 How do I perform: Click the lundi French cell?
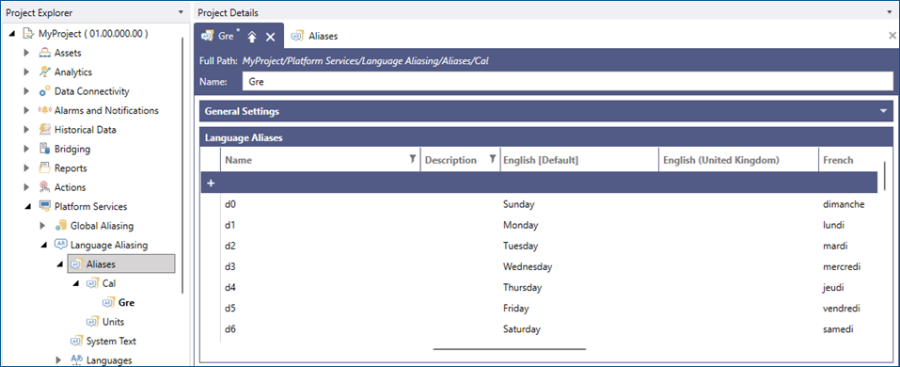pyautogui.click(x=833, y=225)
